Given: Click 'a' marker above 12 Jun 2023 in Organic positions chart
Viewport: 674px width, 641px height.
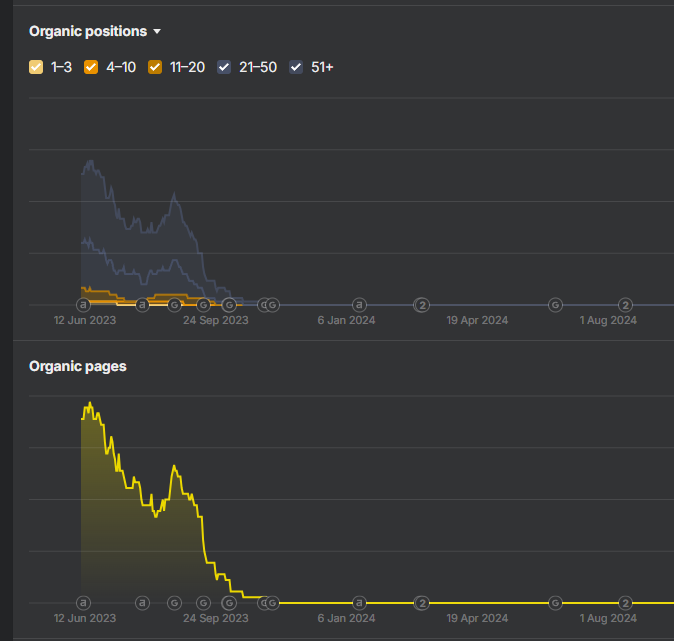Looking at the screenshot, I should [83, 304].
